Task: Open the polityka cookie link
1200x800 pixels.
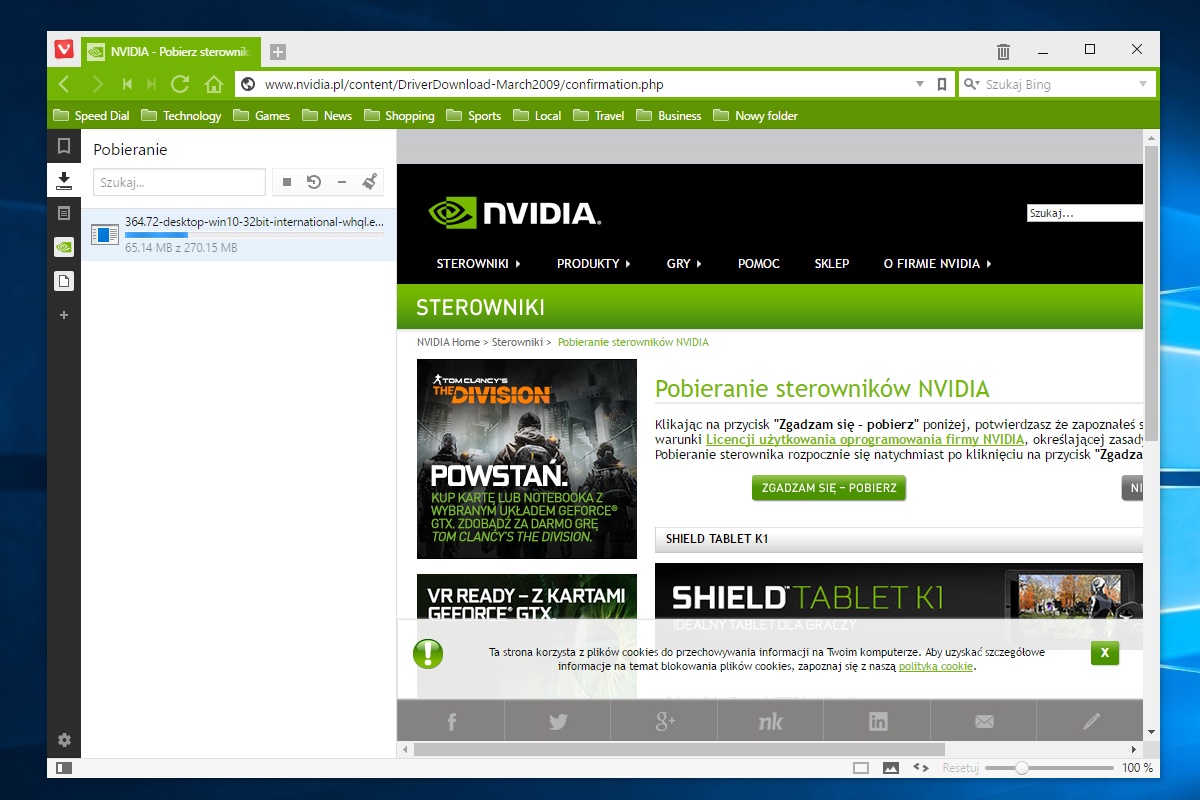Action: [936, 666]
